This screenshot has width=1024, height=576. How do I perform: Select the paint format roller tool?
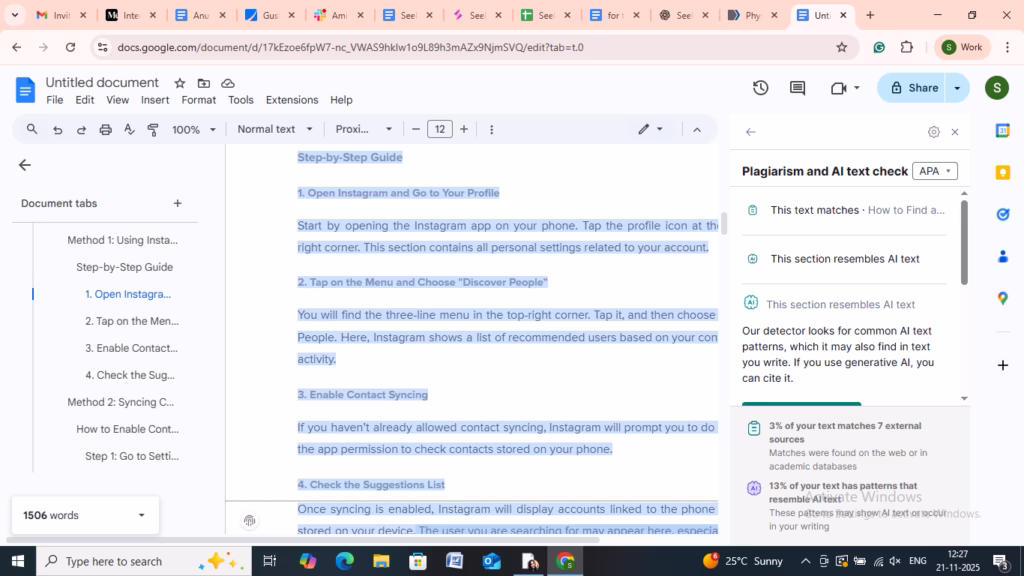[153, 129]
